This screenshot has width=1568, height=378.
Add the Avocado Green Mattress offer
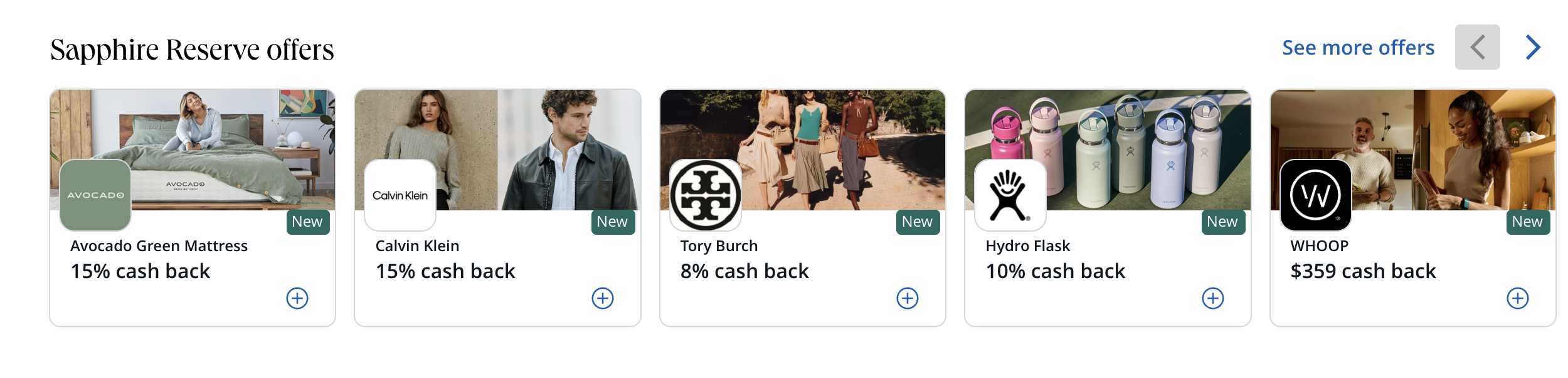pos(297,298)
